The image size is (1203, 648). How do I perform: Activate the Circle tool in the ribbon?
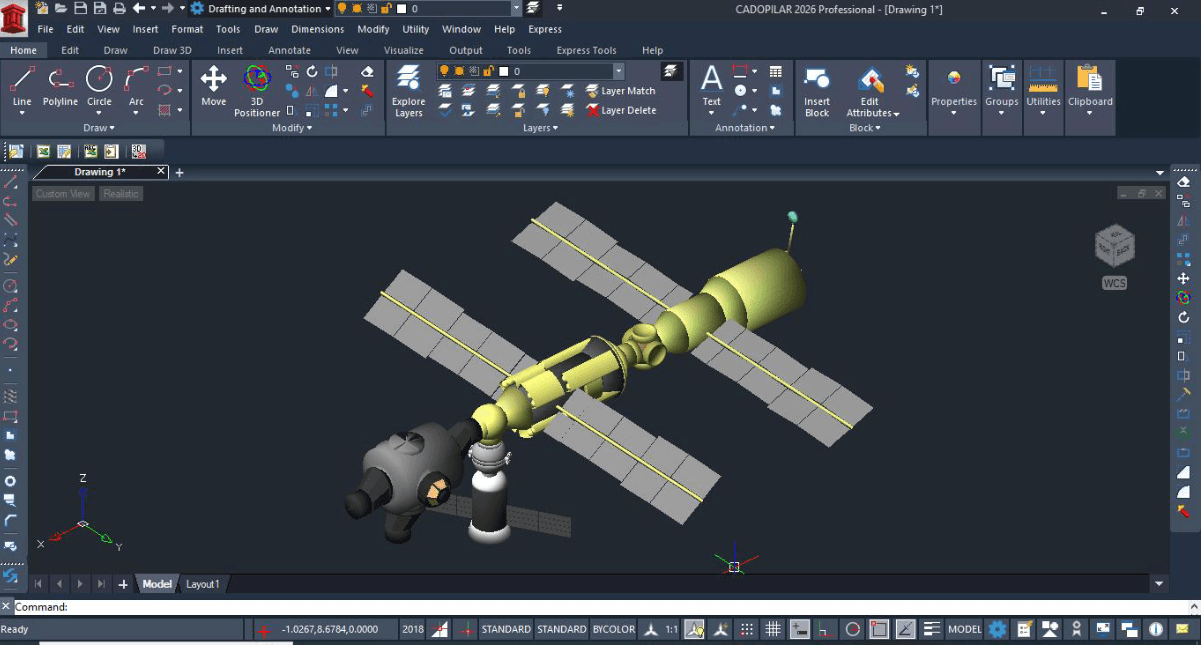(x=99, y=86)
